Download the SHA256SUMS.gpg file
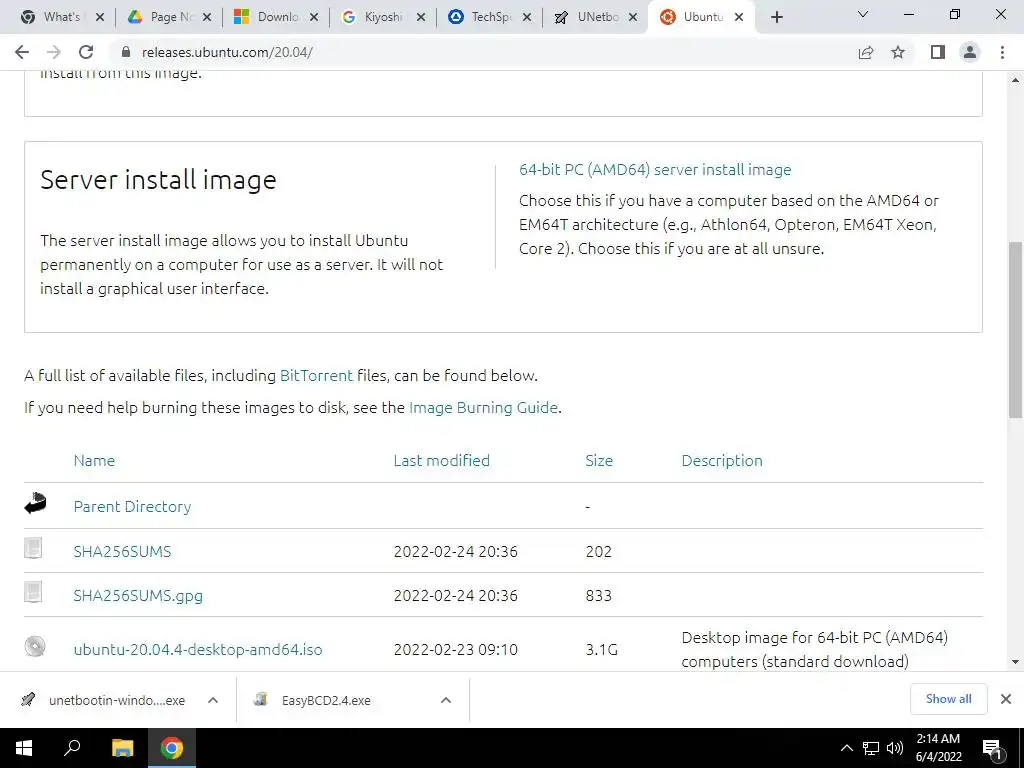1024x768 pixels. point(138,596)
